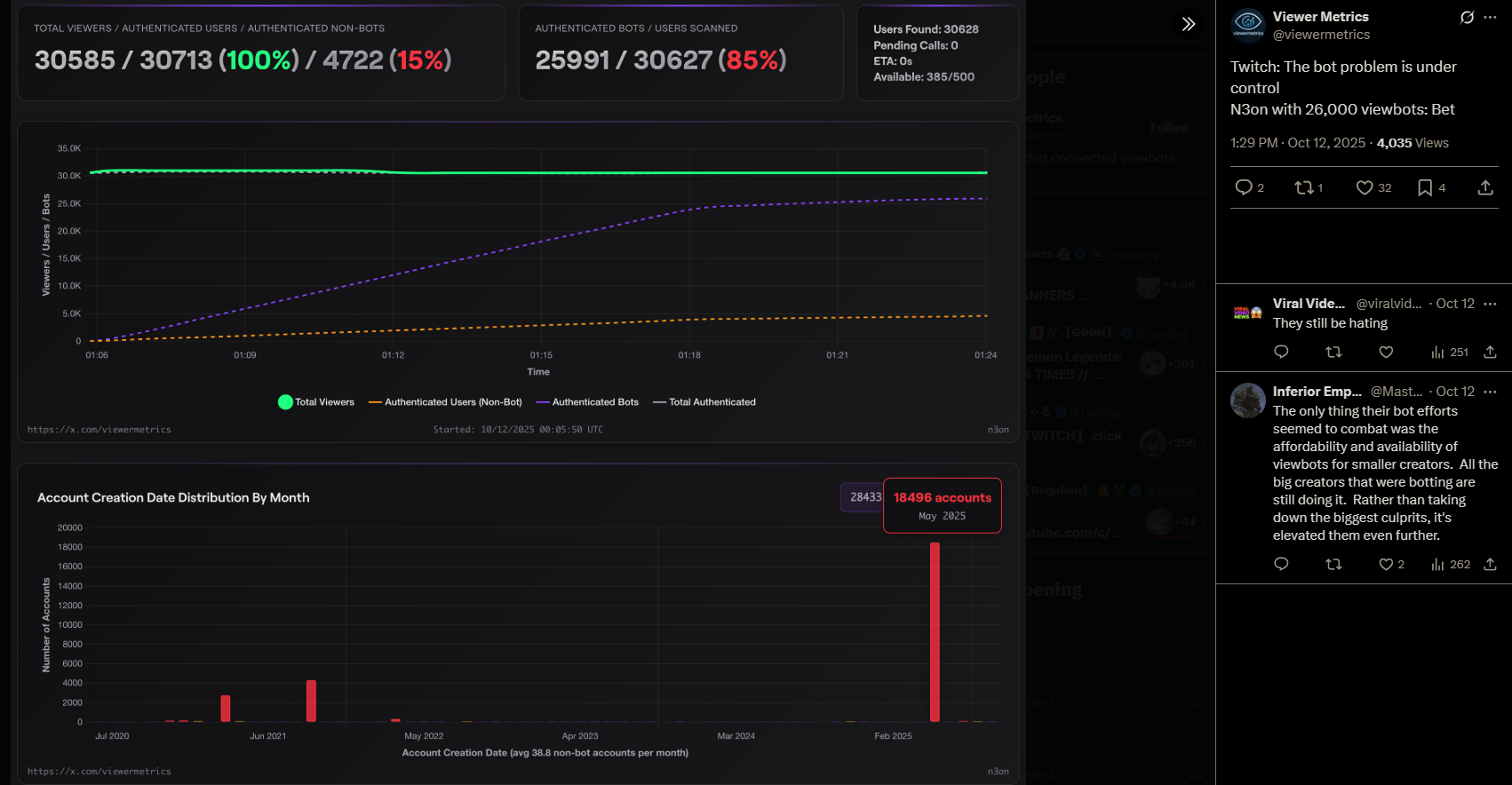Click the tall red May 2025 bar
1512x785 pixels.
click(935, 631)
